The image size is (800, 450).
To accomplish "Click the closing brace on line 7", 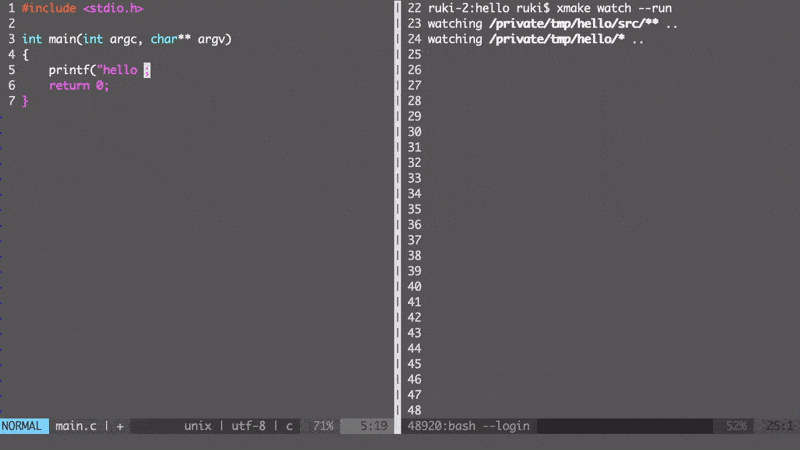I will coord(25,101).
